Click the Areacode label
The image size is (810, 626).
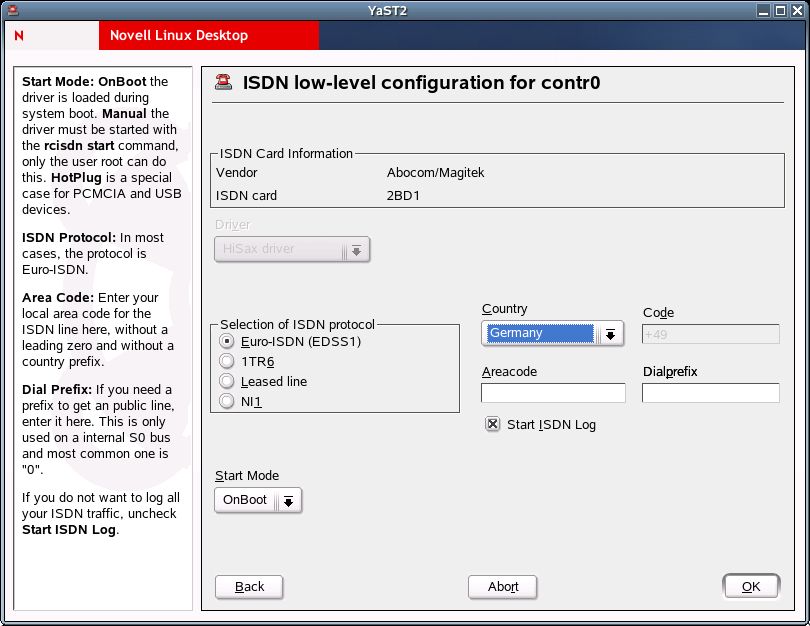(x=509, y=372)
